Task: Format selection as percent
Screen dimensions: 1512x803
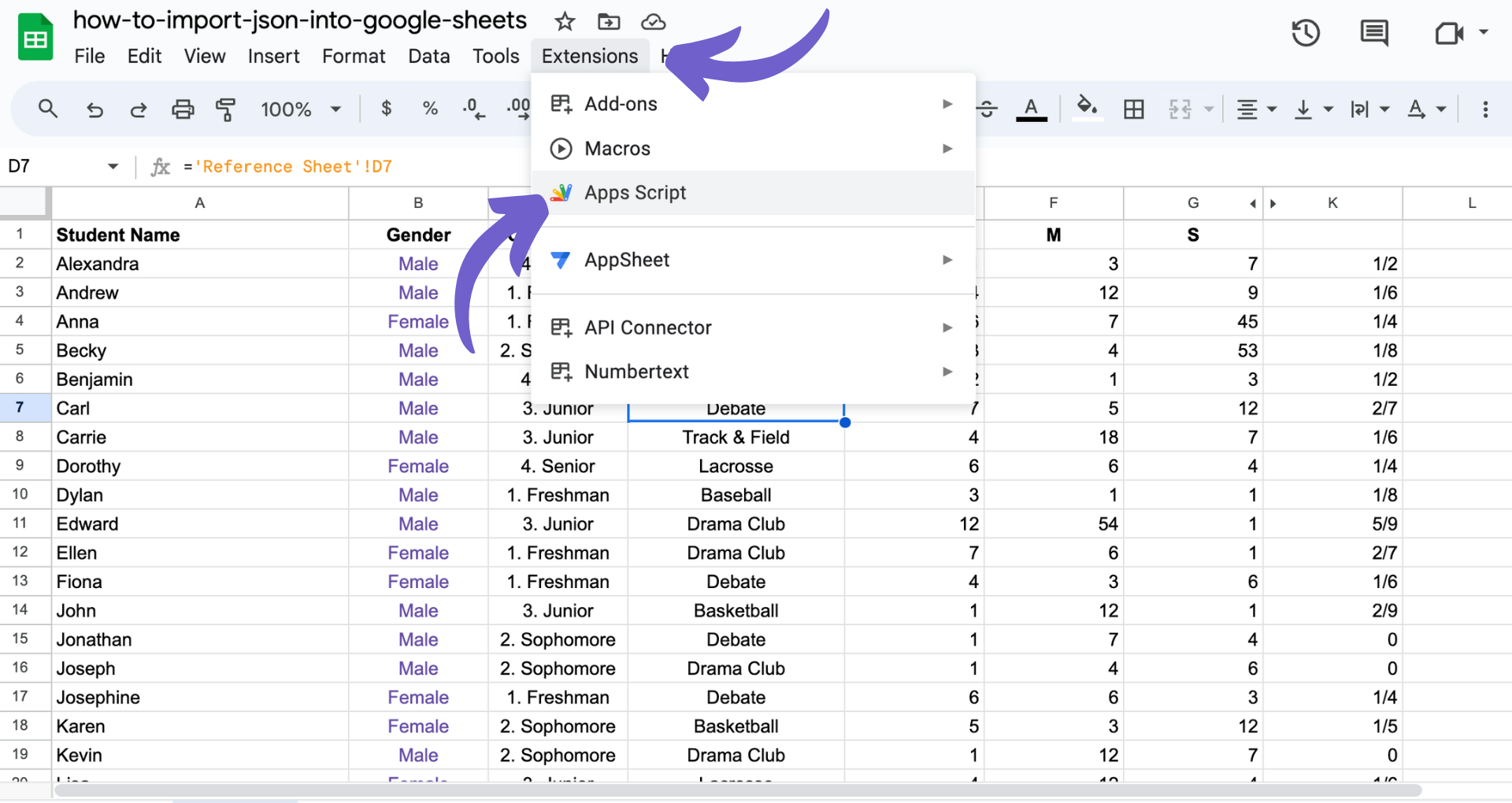Action: click(430, 109)
